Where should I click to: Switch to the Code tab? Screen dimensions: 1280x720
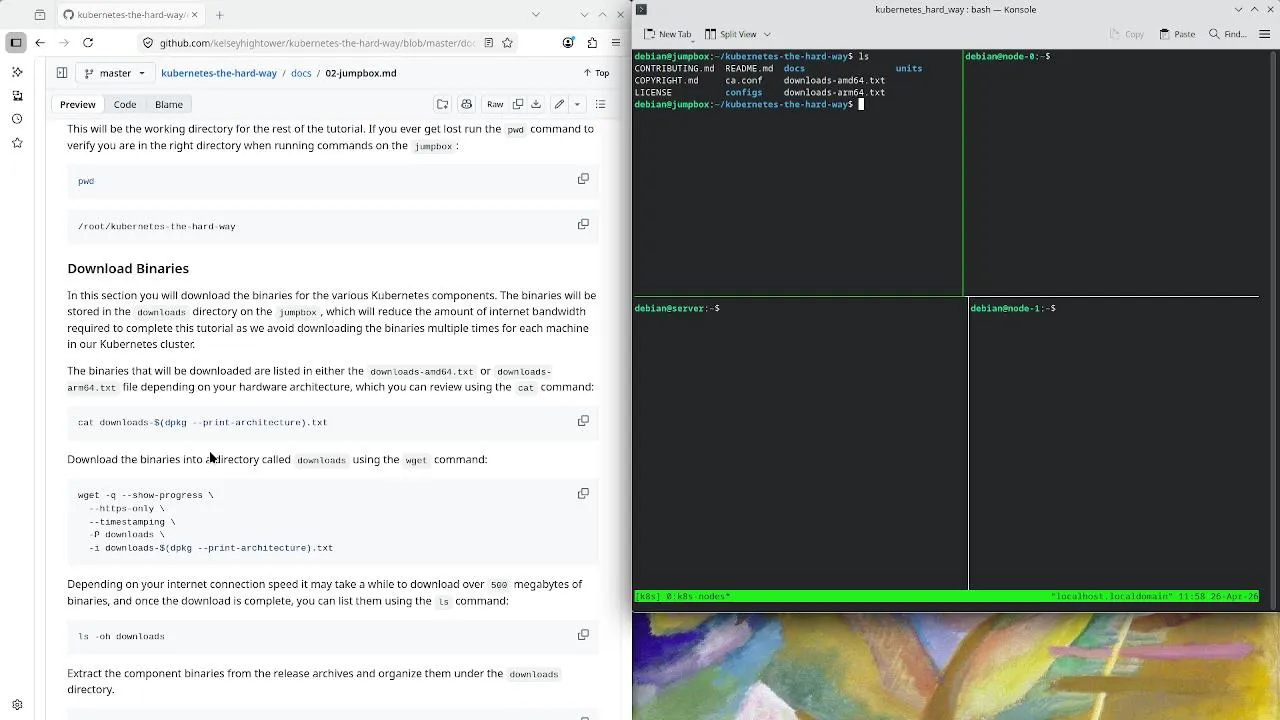[125, 104]
